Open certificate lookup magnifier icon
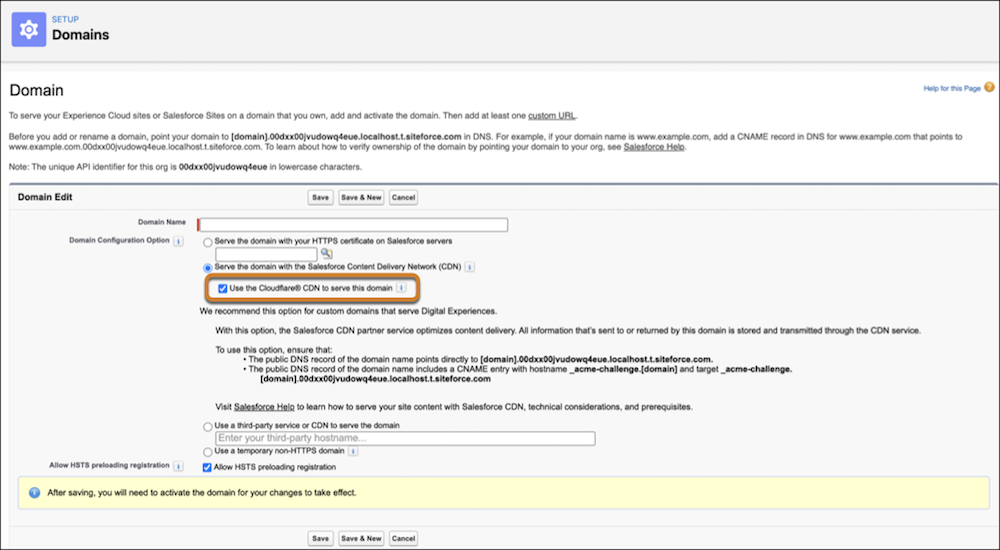The width and height of the screenshot is (1000, 550). [327, 253]
